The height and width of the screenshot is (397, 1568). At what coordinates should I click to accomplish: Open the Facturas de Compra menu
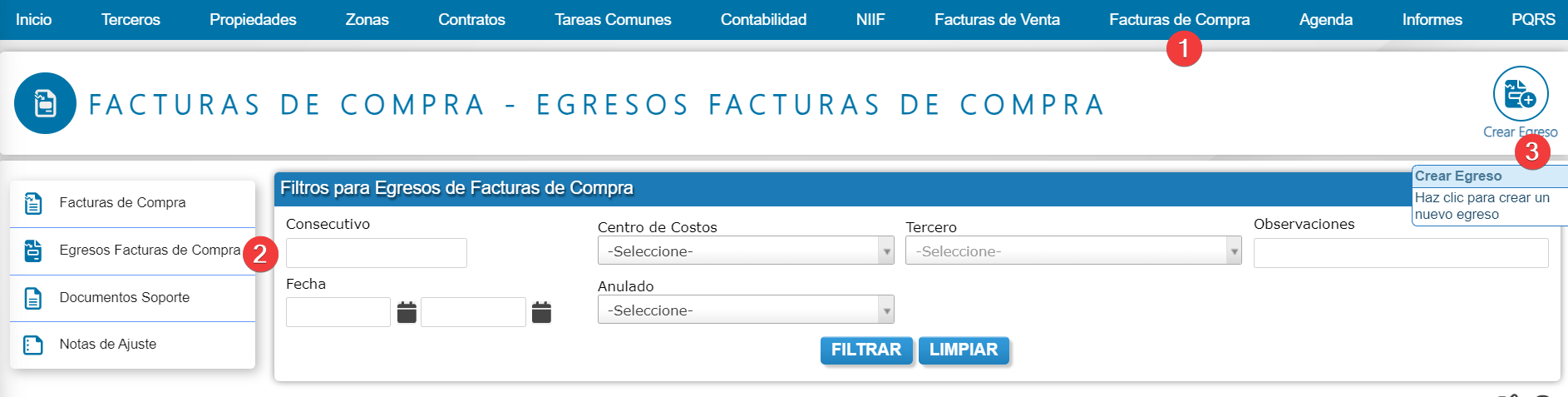pyautogui.click(x=1178, y=19)
